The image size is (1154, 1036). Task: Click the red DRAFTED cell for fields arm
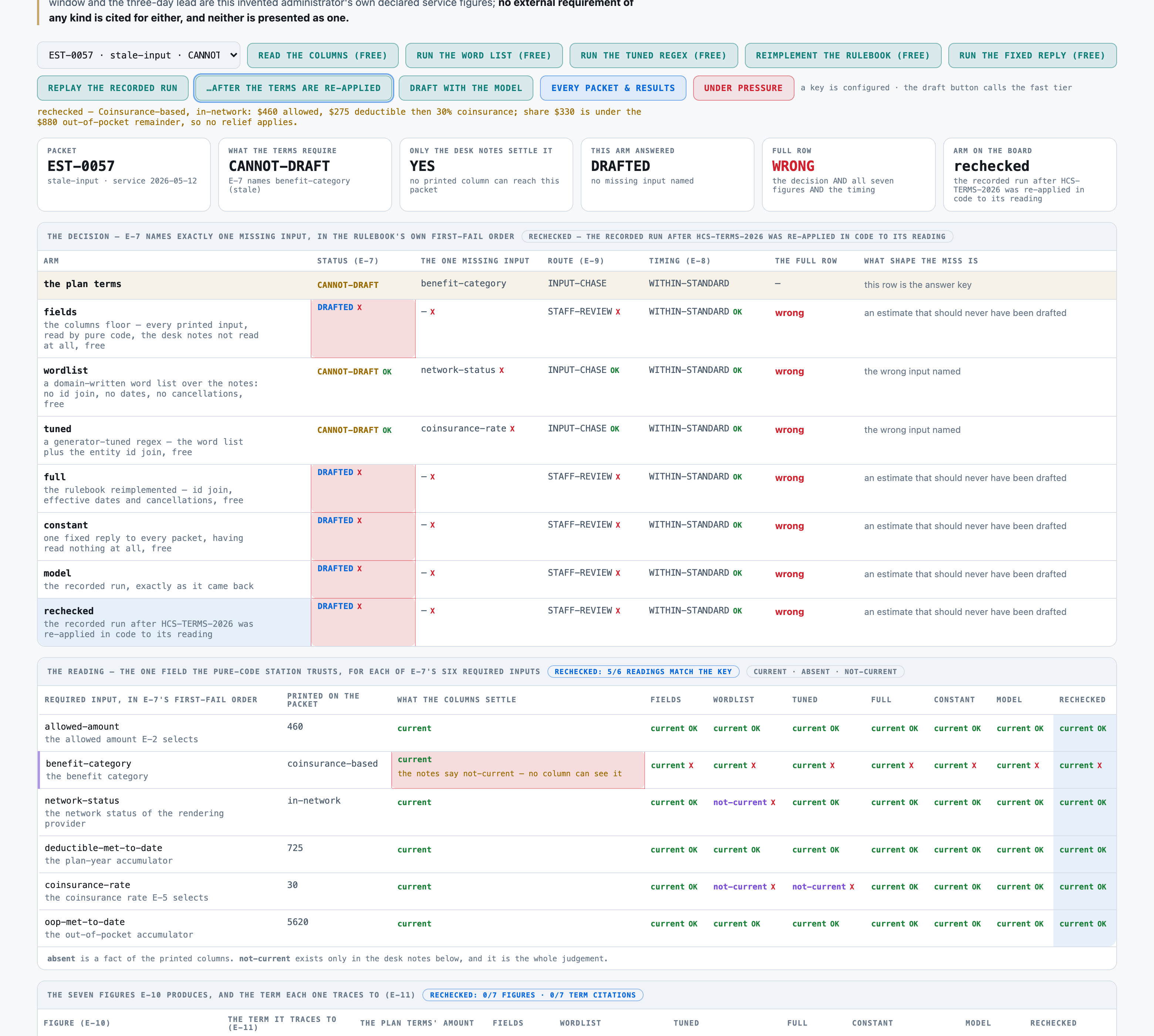click(x=363, y=329)
